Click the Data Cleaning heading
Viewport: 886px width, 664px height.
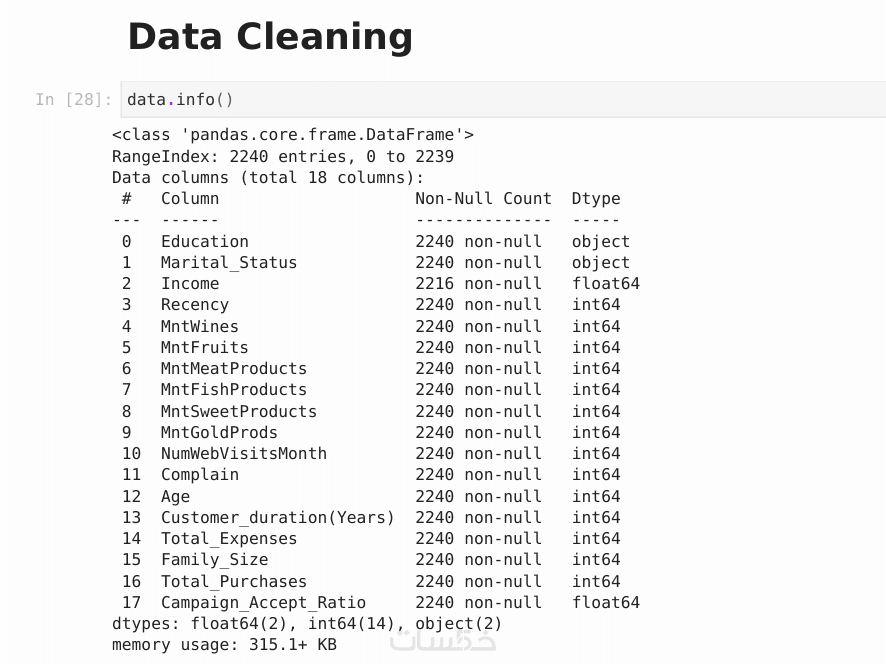click(x=270, y=37)
